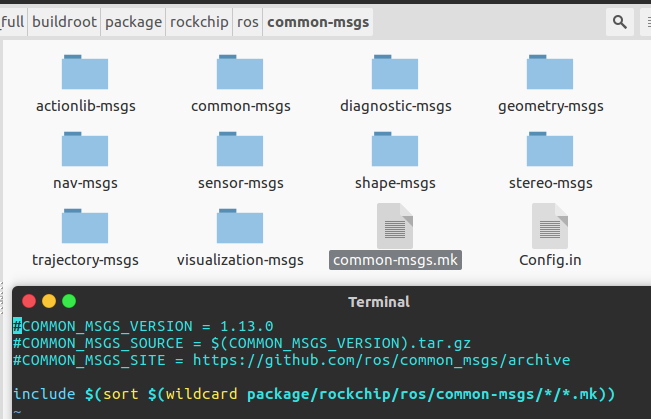The width and height of the screenshot is (651, 419).
Task: Go to buildroot in the path bar
Action: point(64,22)
